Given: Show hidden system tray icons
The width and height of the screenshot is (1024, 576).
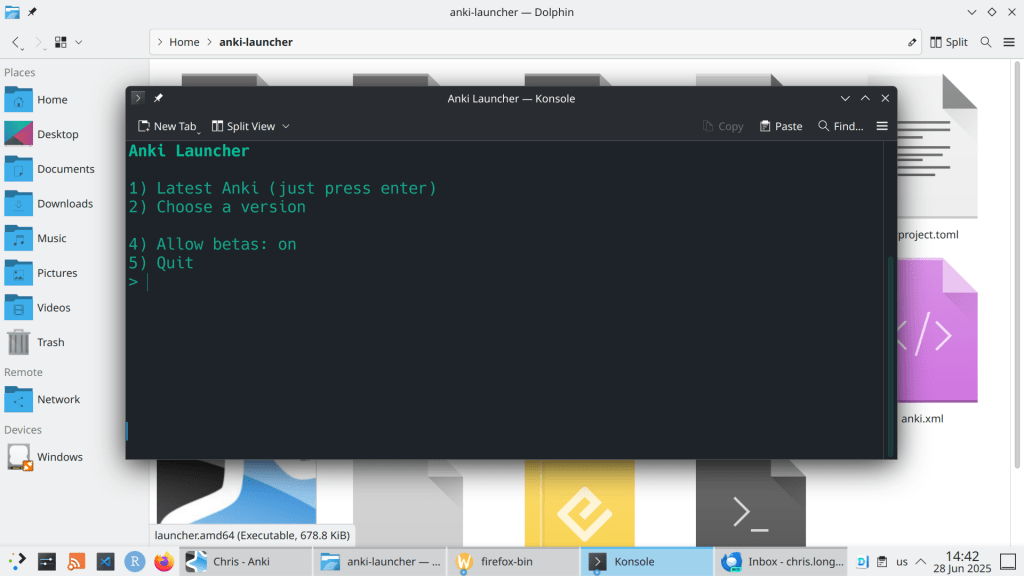Looking at the screenshot, I should point(921,562).
